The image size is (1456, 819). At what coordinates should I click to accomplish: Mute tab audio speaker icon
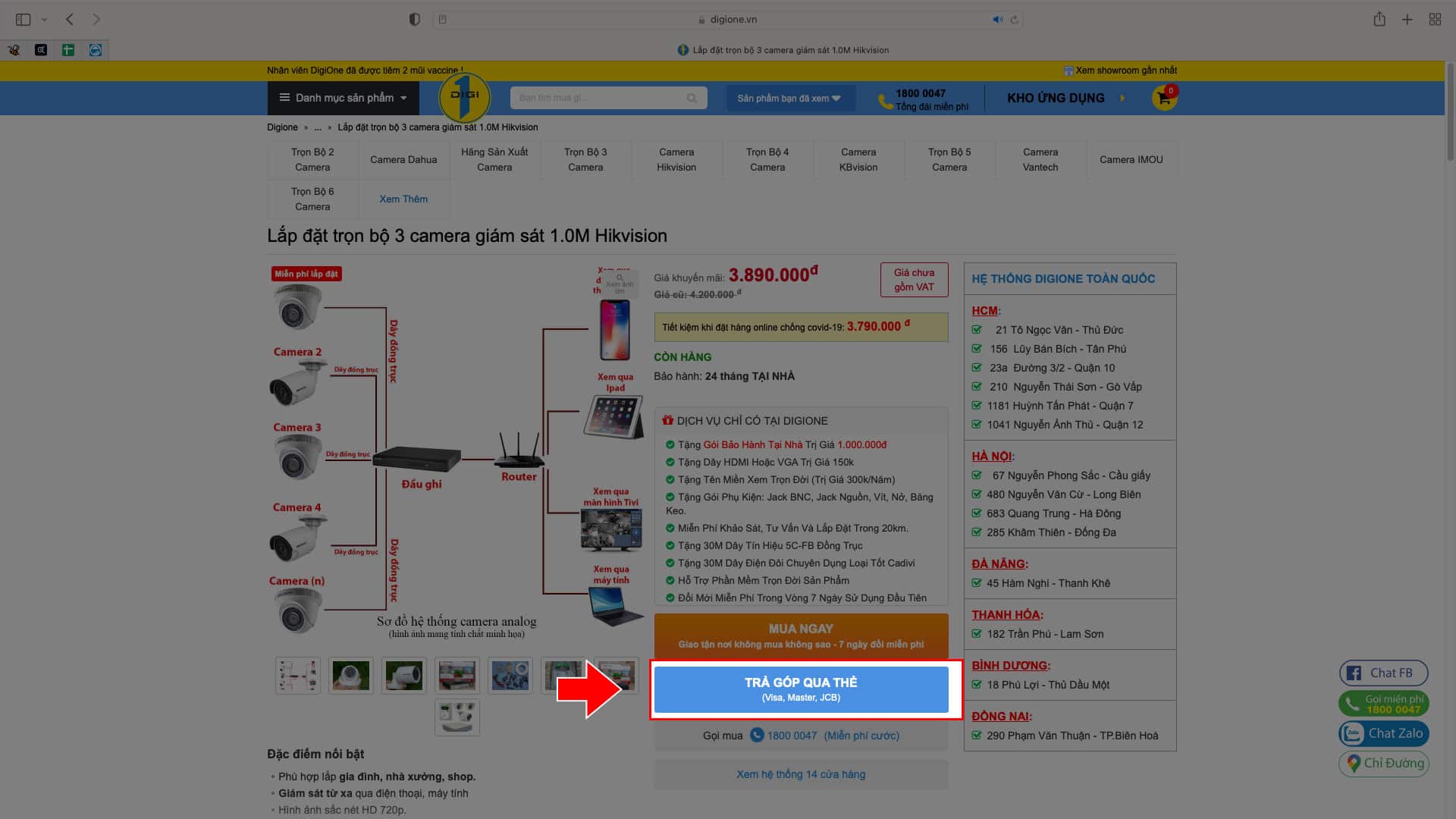(997, 20)
